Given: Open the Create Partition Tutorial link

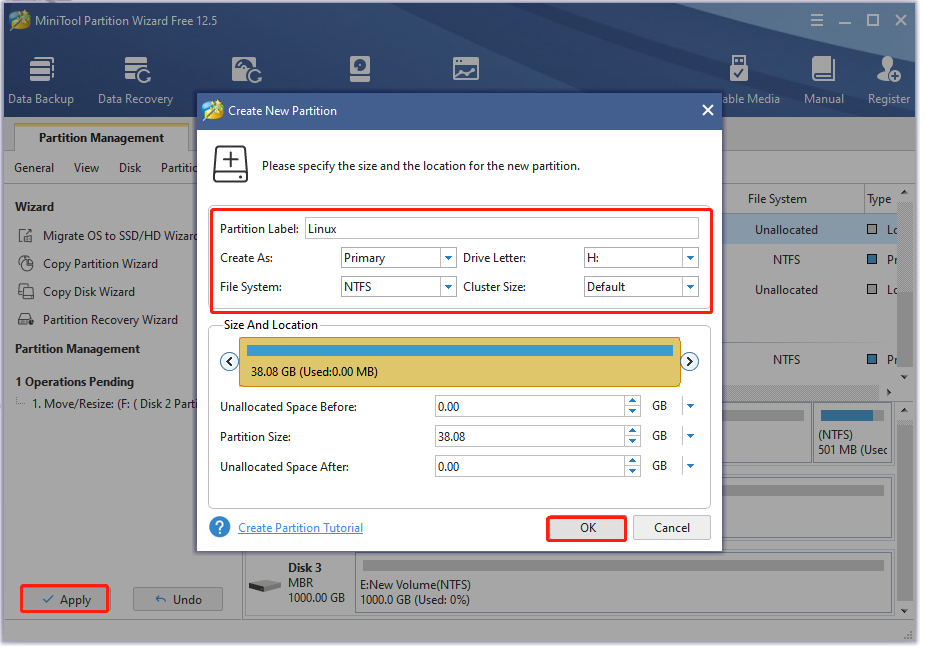Looking at the screenshot, I should coord(301,529).
